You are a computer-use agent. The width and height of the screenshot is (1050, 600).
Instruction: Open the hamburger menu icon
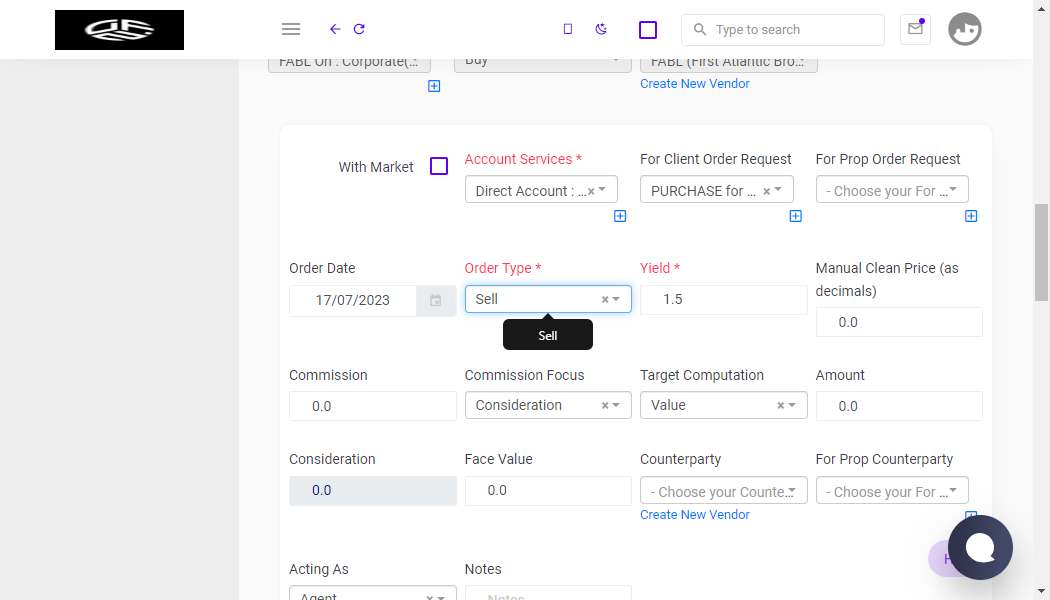coord(291,29)
